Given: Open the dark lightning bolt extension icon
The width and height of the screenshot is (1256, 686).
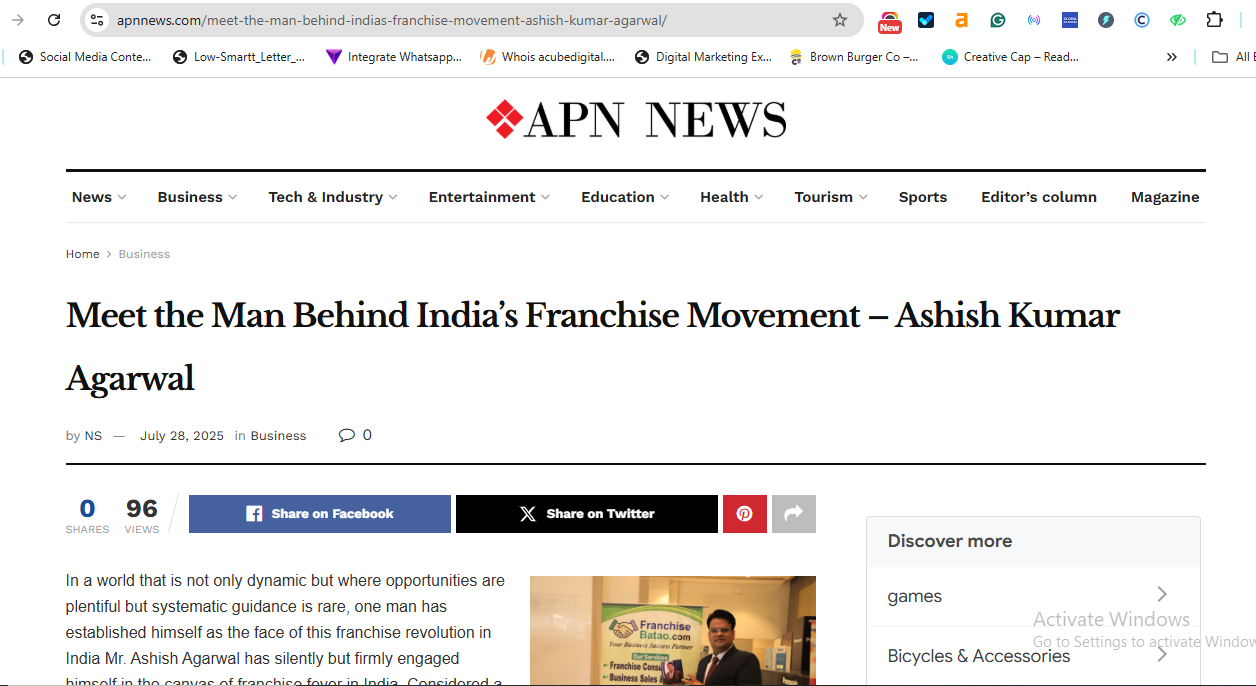Looking at the screenshot, I should [1105, 20].
